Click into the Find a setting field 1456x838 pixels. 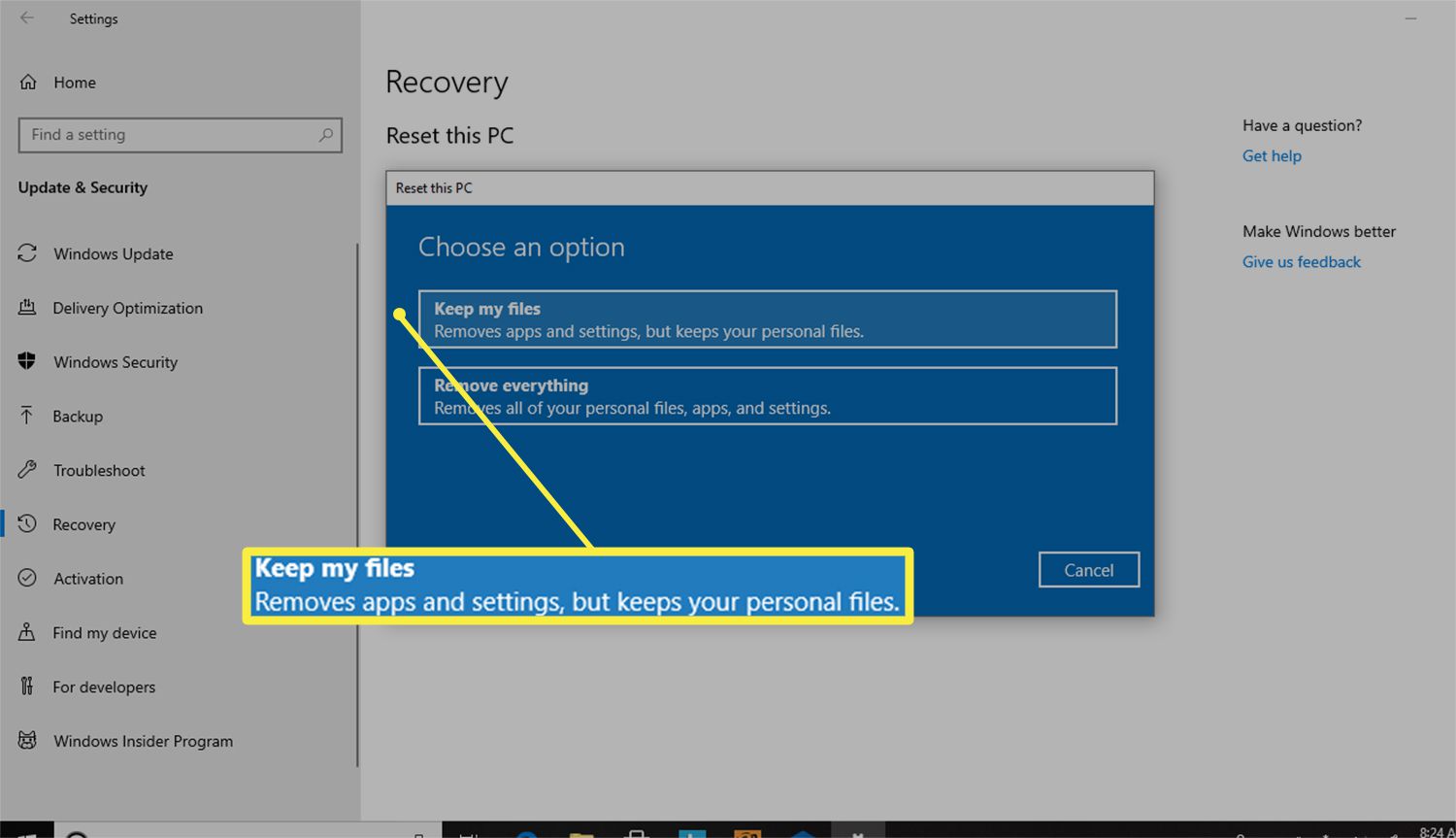[x=165, y=135]
